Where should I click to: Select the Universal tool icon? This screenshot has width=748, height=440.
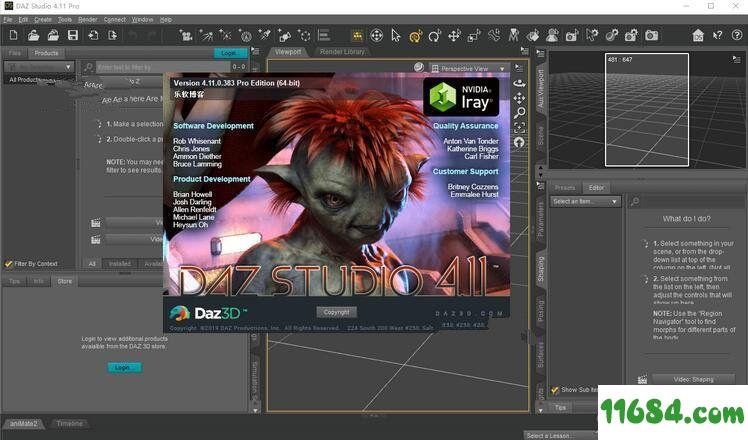click(x=376, y=36)
